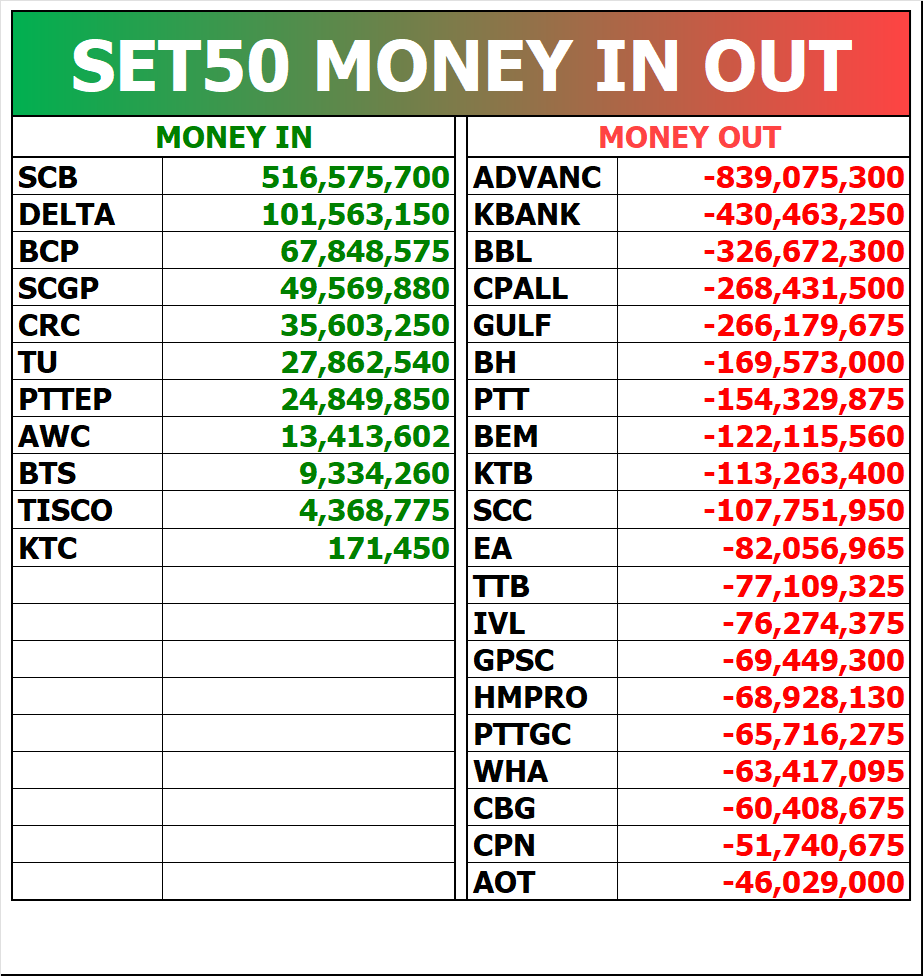
Task: Select the MONEY IN column header
Action: pos(234,137)
